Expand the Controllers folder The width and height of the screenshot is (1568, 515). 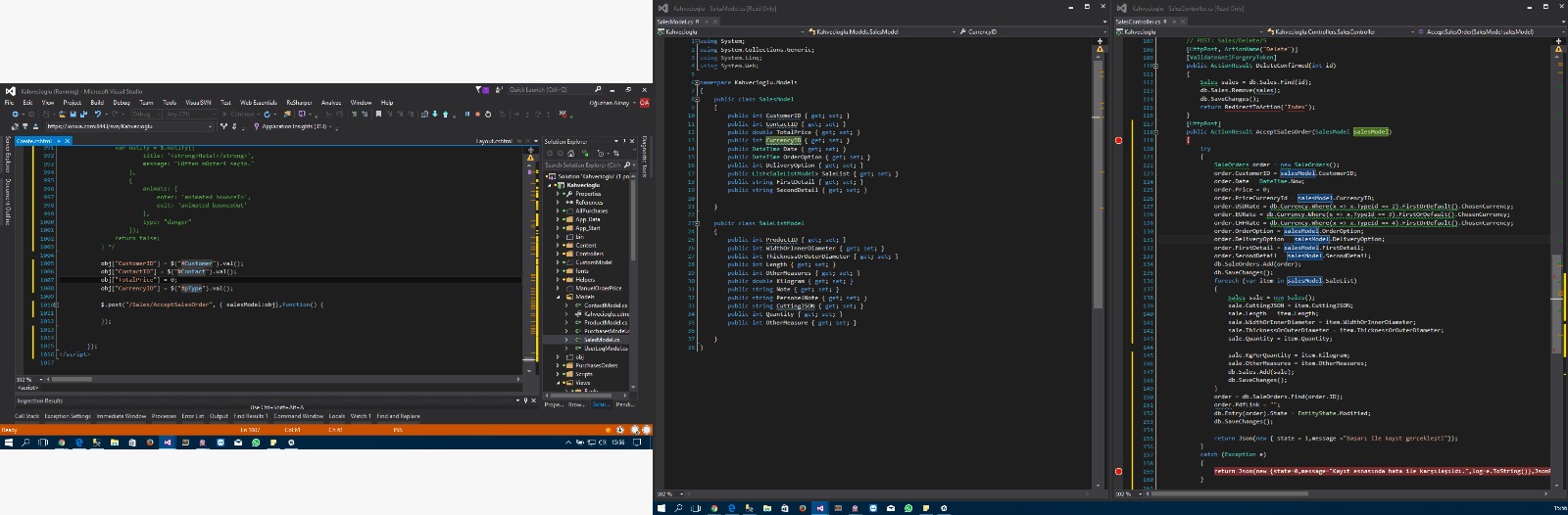558,254
